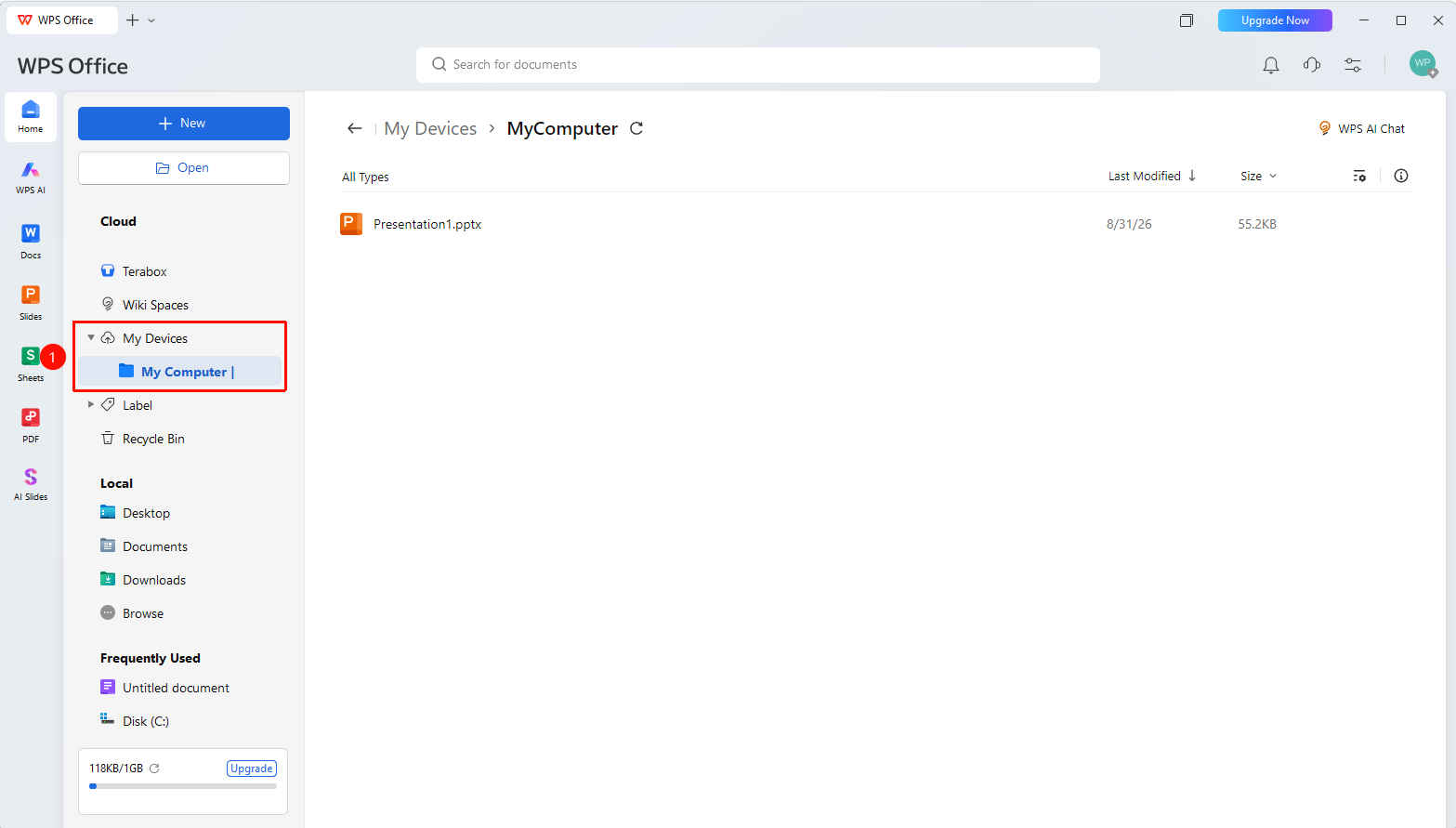
Task: Open the PDF tool icon
Action: coord(31,425)
